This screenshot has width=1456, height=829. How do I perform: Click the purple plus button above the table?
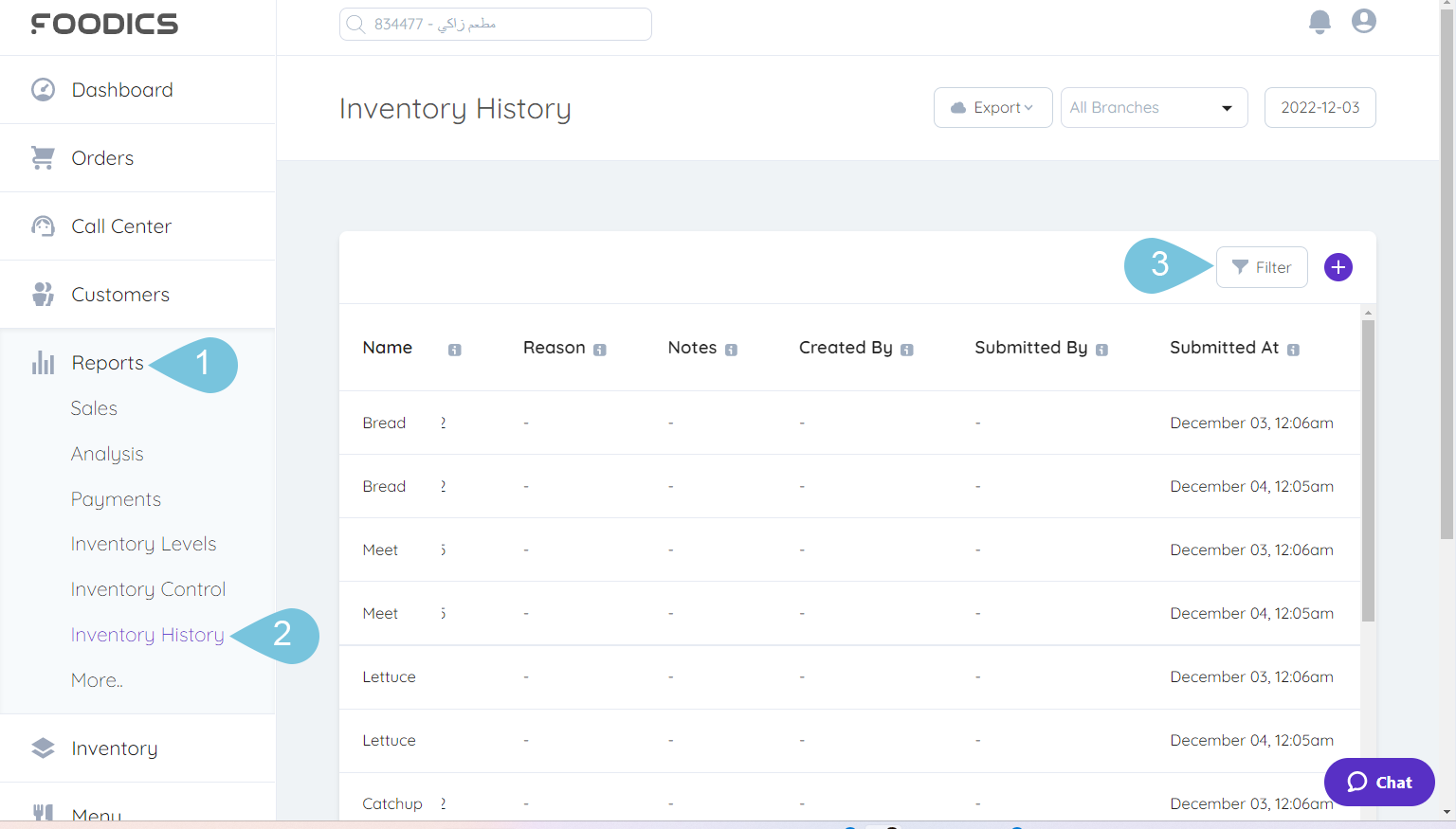click(x=1338, y=267)
